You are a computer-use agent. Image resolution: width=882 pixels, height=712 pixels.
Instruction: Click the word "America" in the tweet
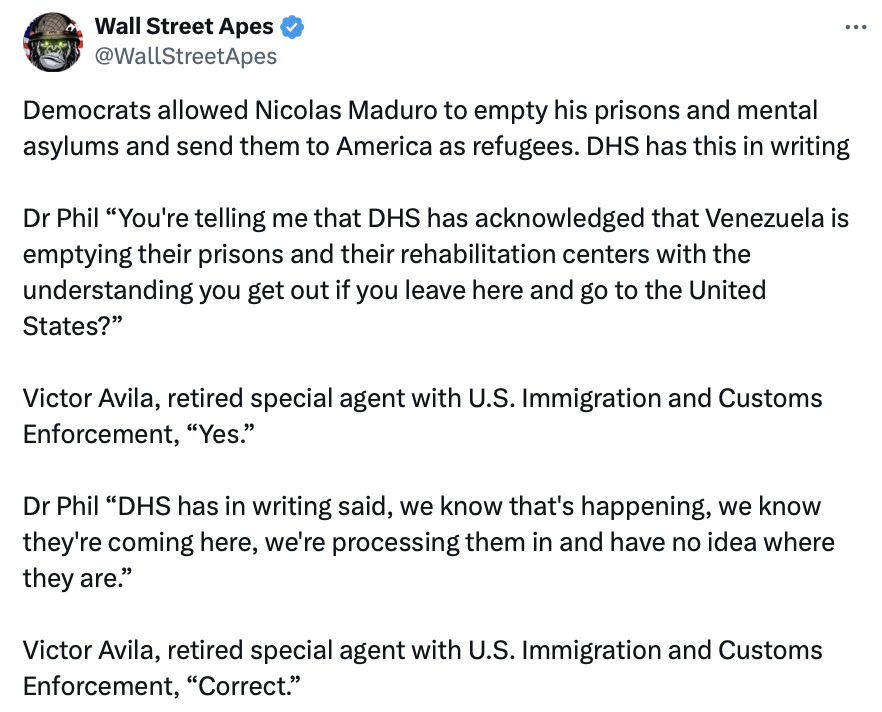click(x=387, y=146)
